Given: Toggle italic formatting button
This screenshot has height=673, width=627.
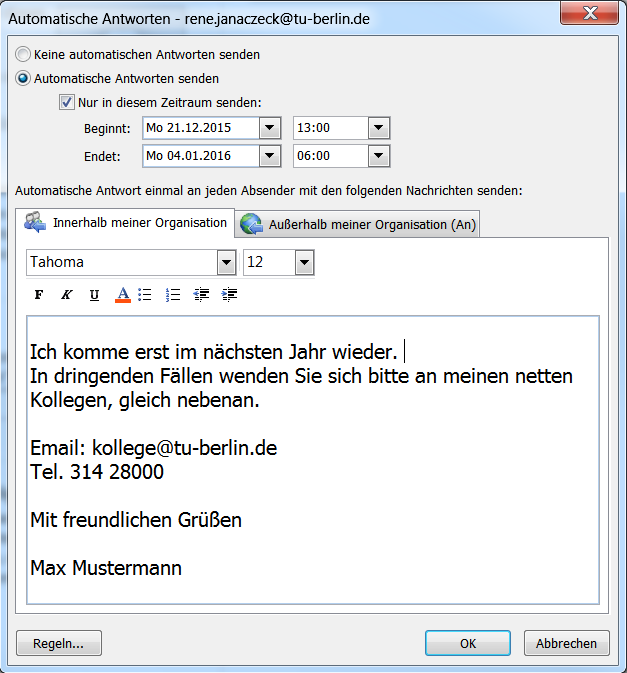Looking at the screenshot, I should [66, 295].
